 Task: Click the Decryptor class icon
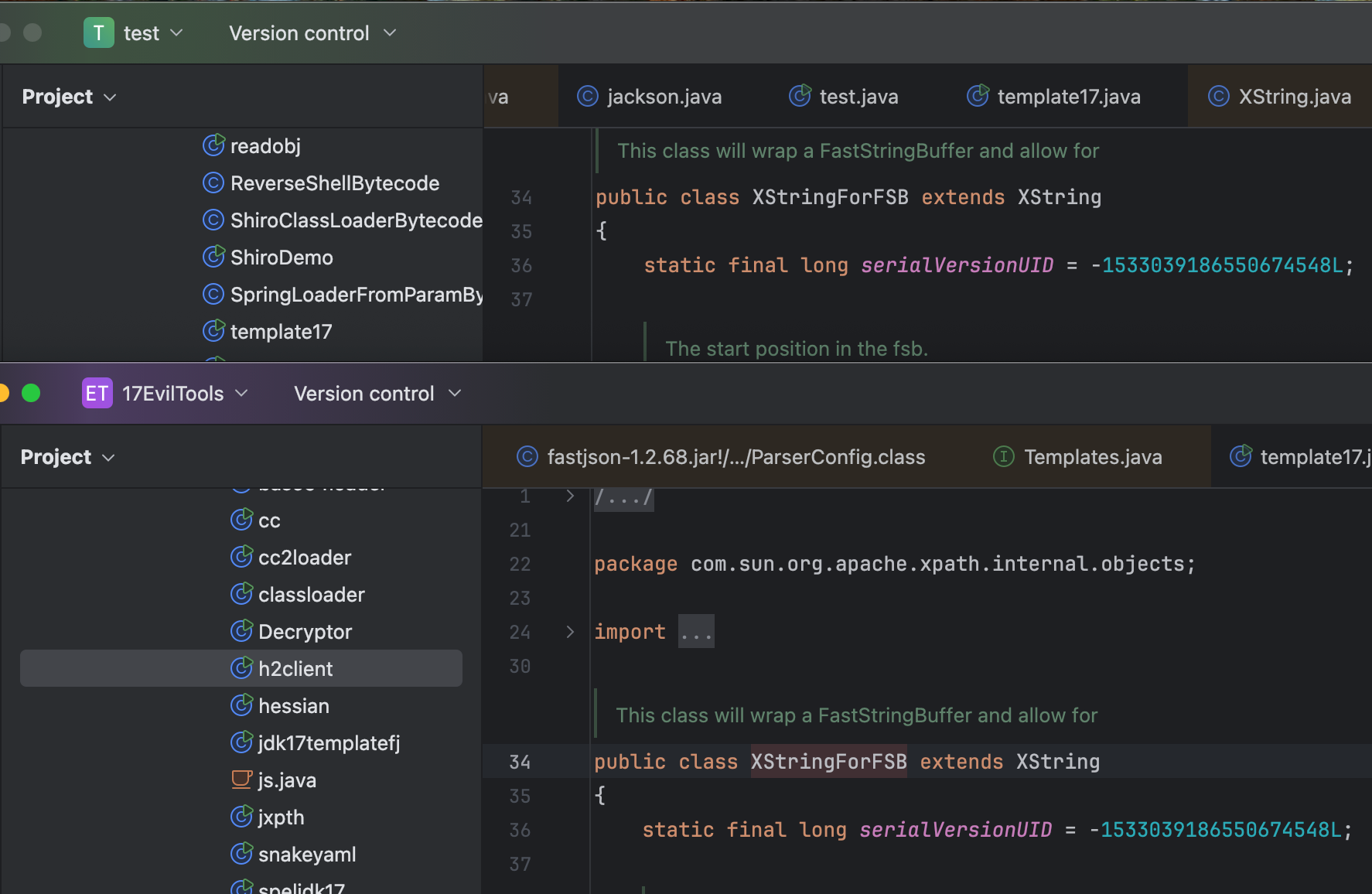pos(241,631)
